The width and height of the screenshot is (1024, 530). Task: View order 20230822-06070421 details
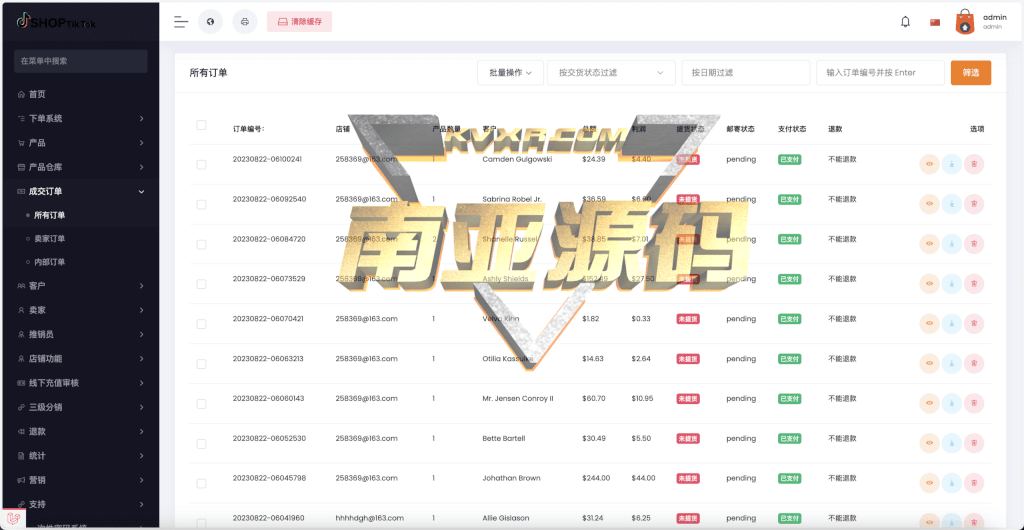point(929,324)
